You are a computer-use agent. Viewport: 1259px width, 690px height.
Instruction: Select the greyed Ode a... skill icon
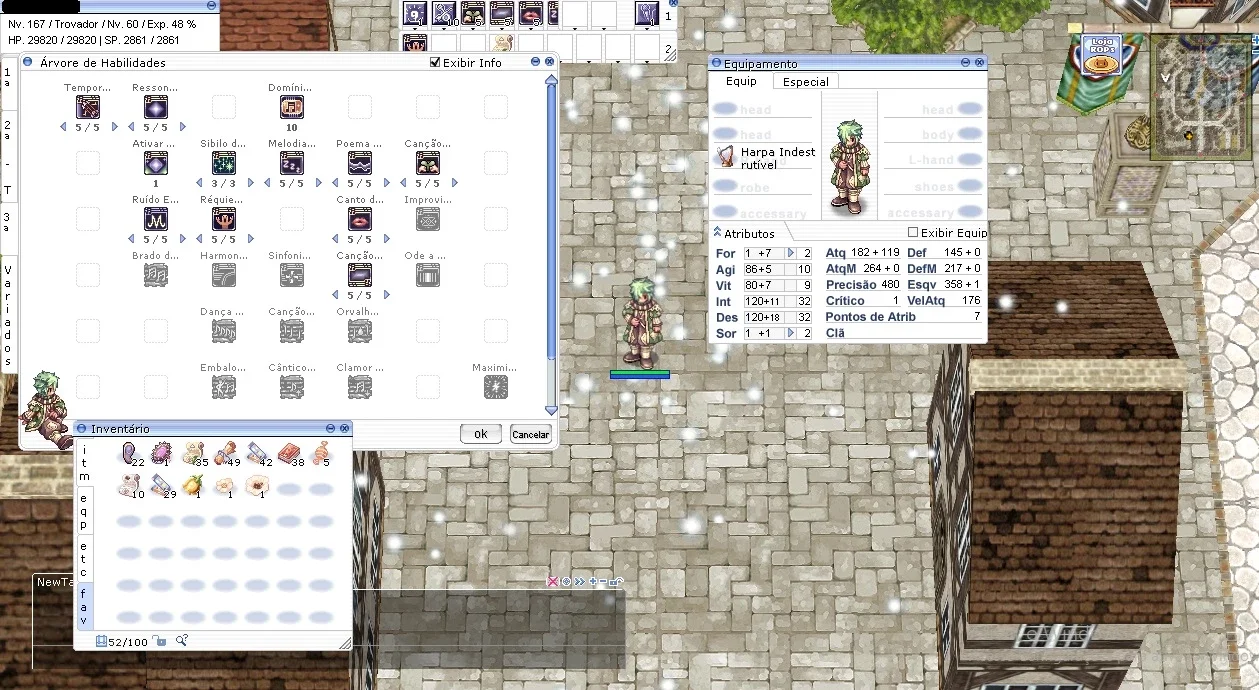[x=427, y=275]
